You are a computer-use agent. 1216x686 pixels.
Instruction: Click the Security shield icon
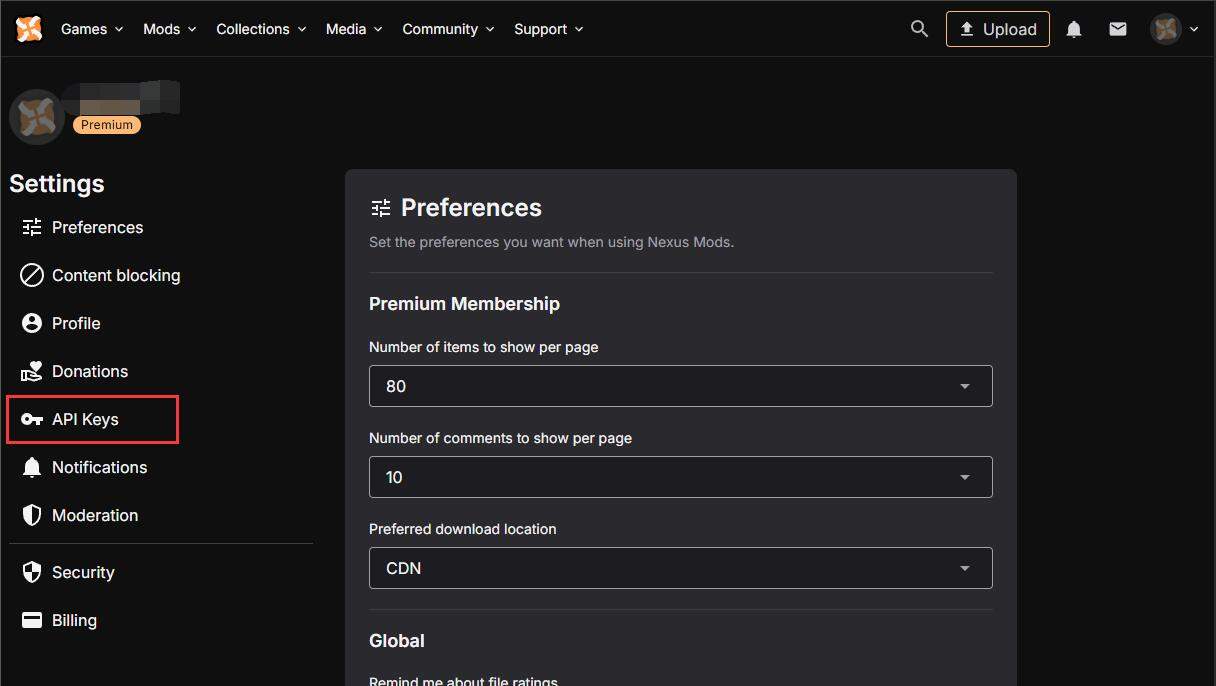(x=32, y=572)
